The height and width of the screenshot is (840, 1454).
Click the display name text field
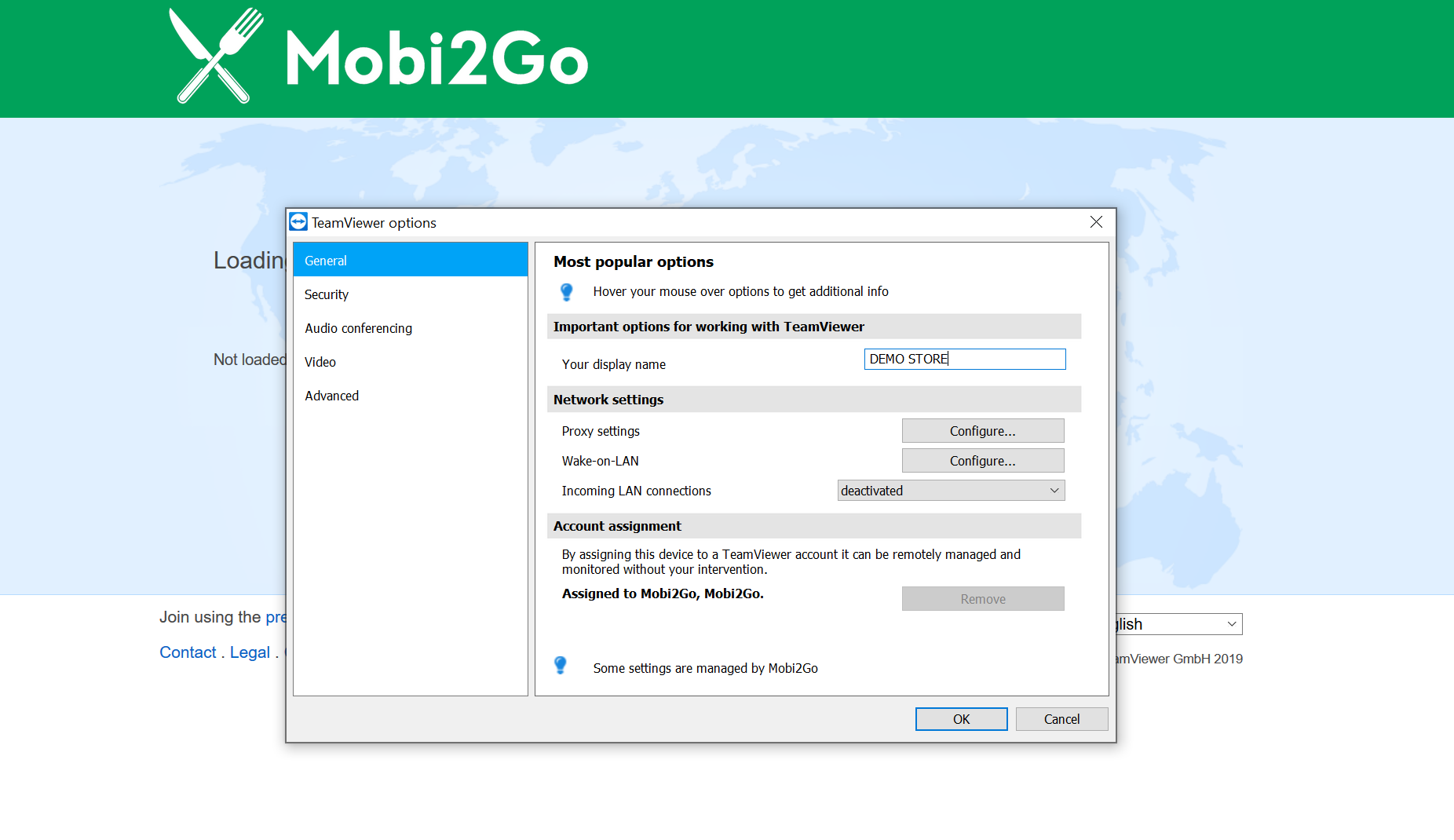click(964, 359)
